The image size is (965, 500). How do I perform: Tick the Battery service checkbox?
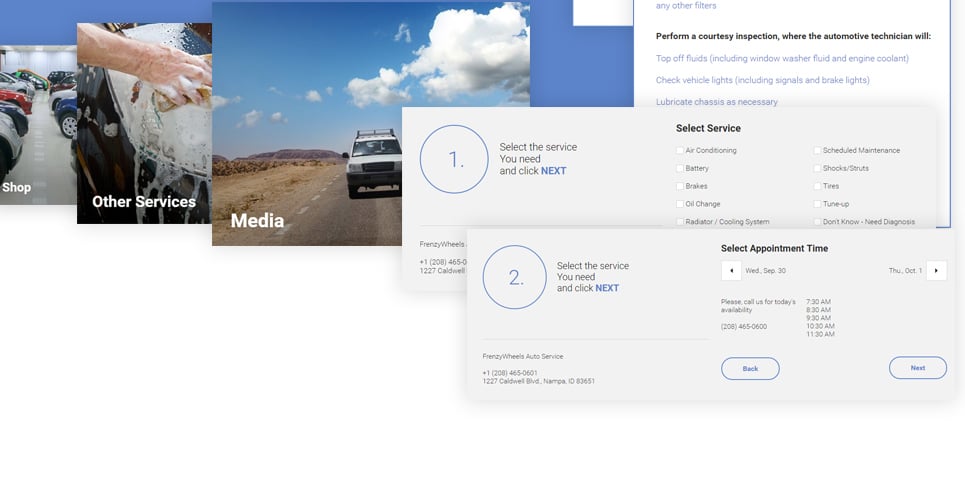click(x=680, y=168)
